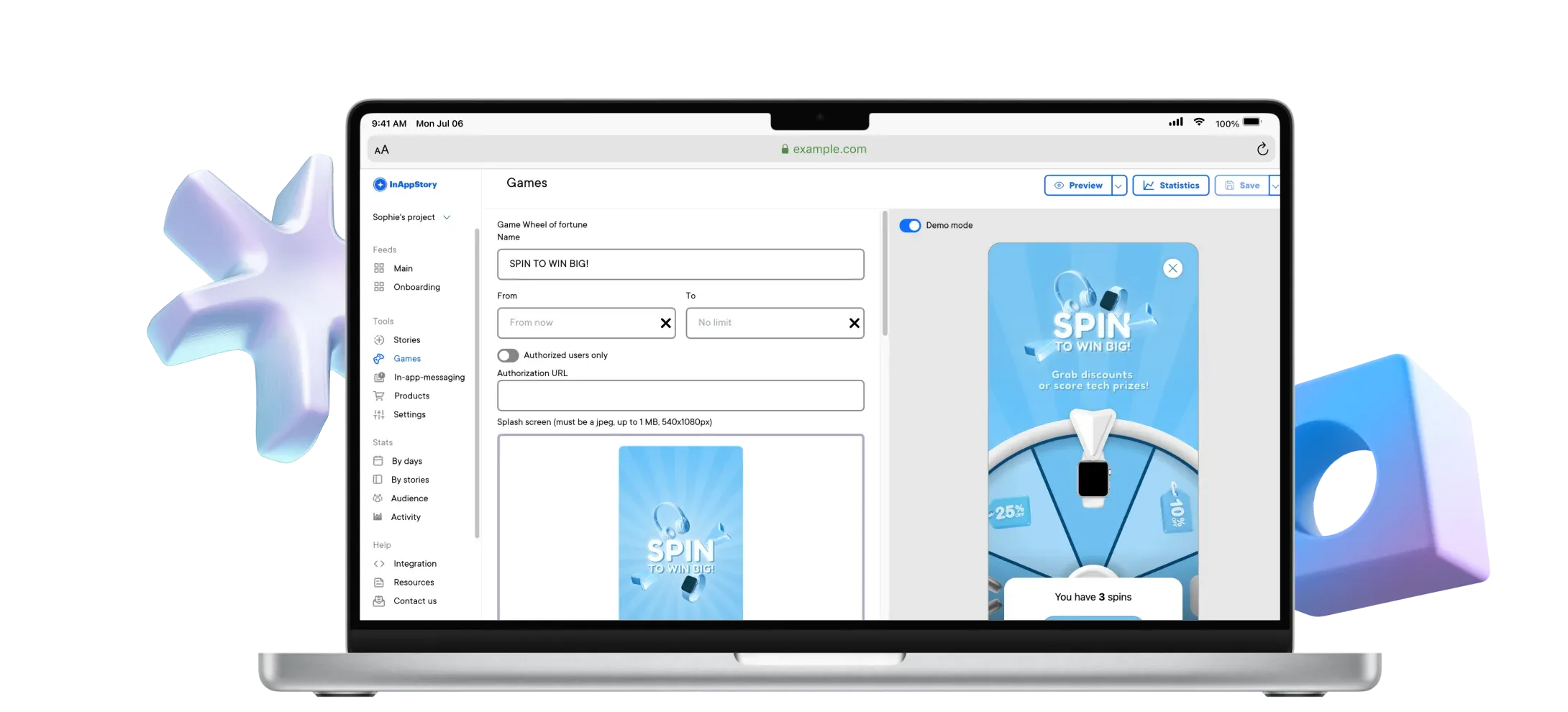Disable the Demo mode toggle
Screen dimensions: 1568x712
910,226
